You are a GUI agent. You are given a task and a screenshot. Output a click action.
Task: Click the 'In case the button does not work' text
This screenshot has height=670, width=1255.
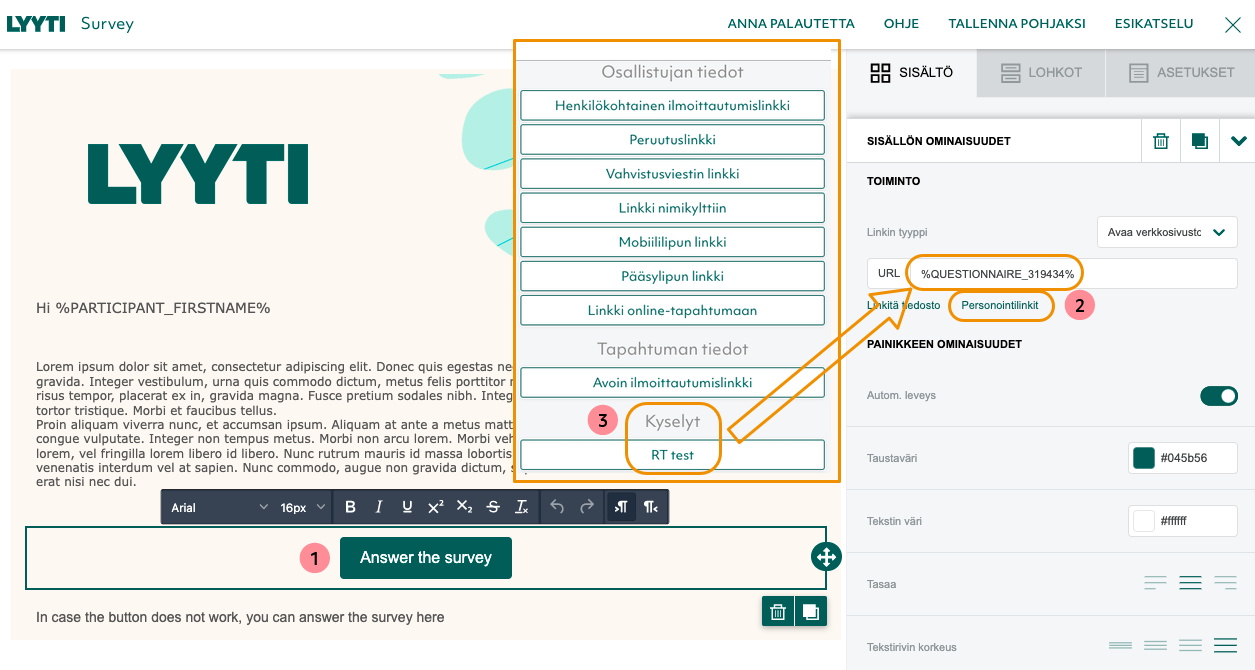[x=240, y=617]
